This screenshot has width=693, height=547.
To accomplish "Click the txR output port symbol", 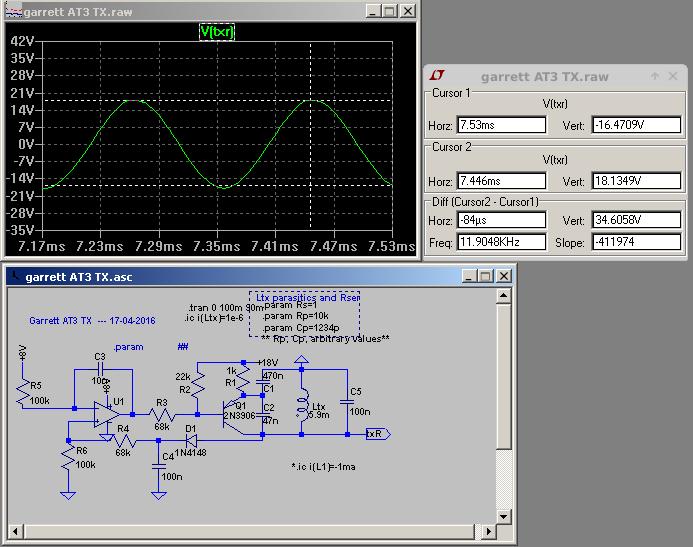I will point(377,434).
